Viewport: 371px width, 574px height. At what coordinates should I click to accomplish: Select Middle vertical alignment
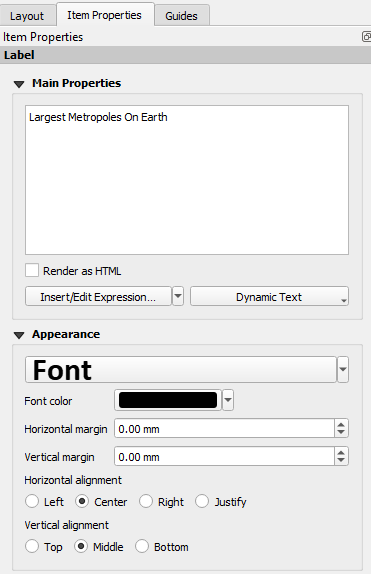pos(81,547)
